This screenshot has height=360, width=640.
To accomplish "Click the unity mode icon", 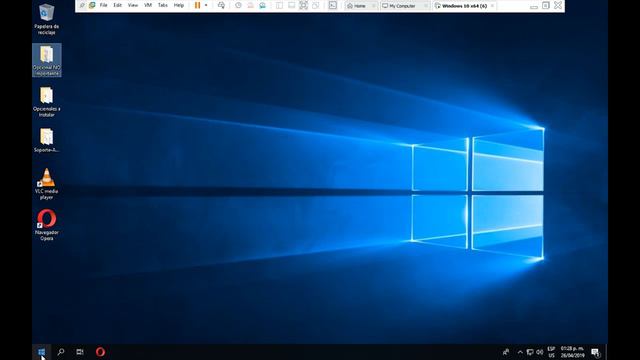I will [x=316, y=5].
